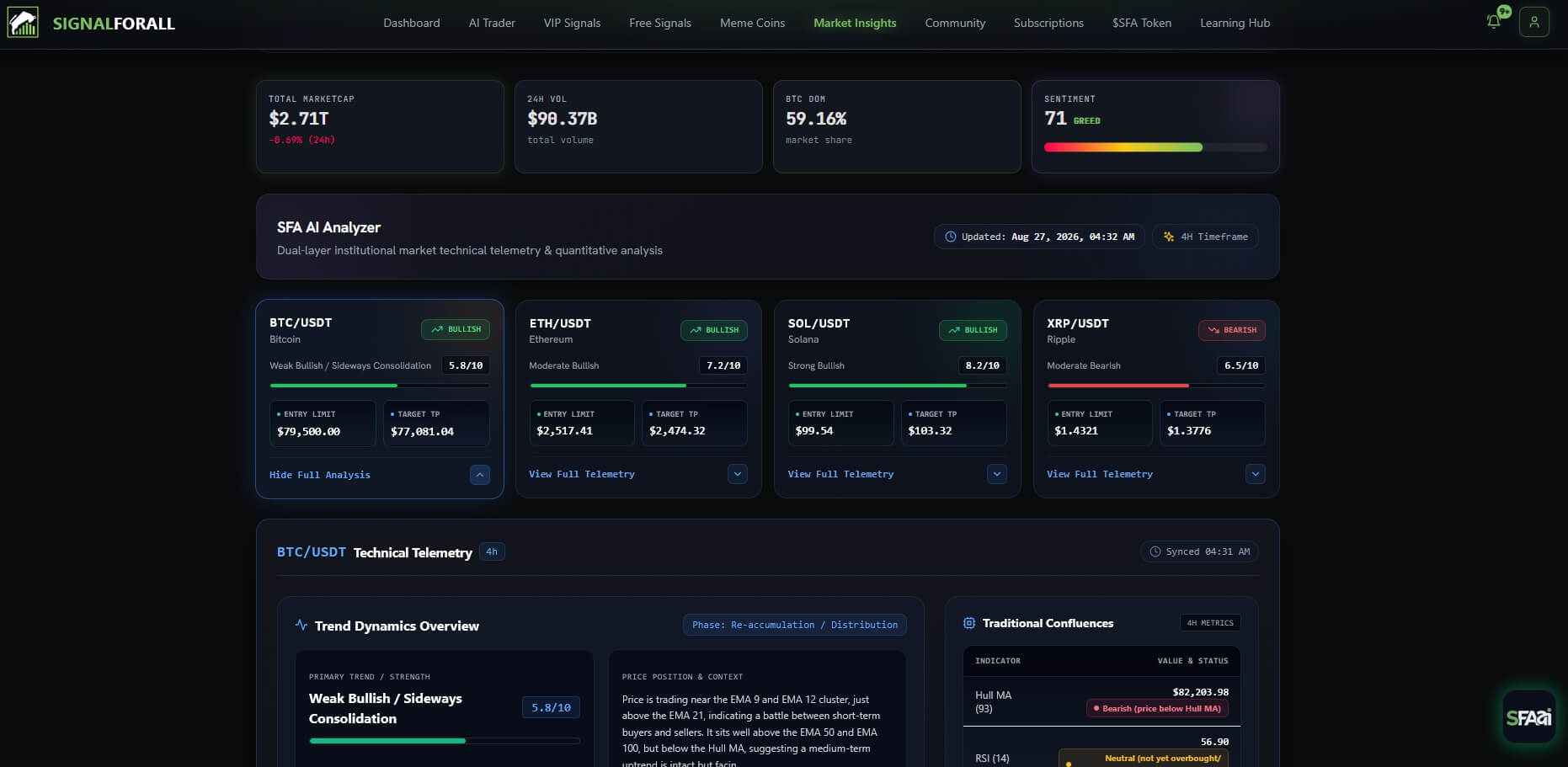
Task: Click the BTC/USDT score 5.8/10
Action: [466, 365]
